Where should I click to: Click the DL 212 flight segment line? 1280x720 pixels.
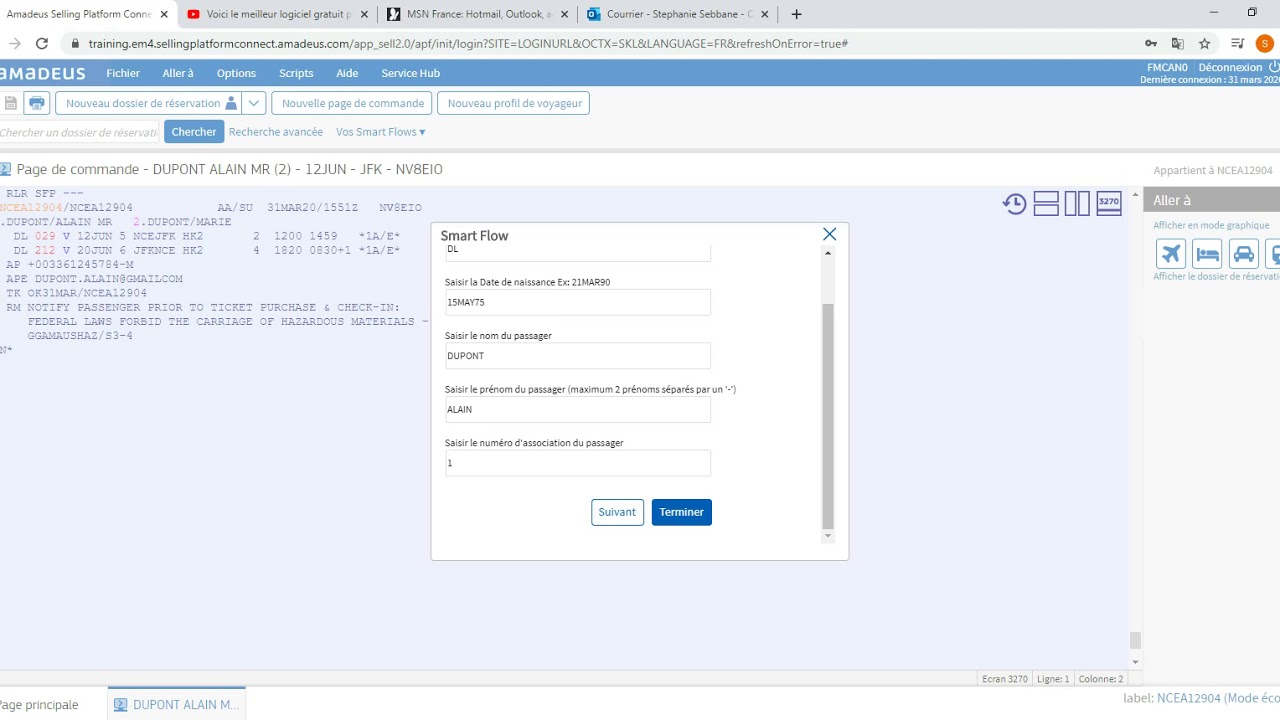click(x=207, y=250)
